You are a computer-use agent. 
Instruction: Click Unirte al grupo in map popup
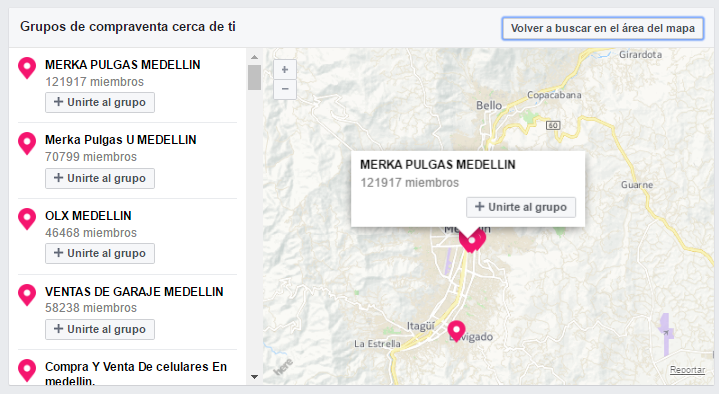coord(521,207)
